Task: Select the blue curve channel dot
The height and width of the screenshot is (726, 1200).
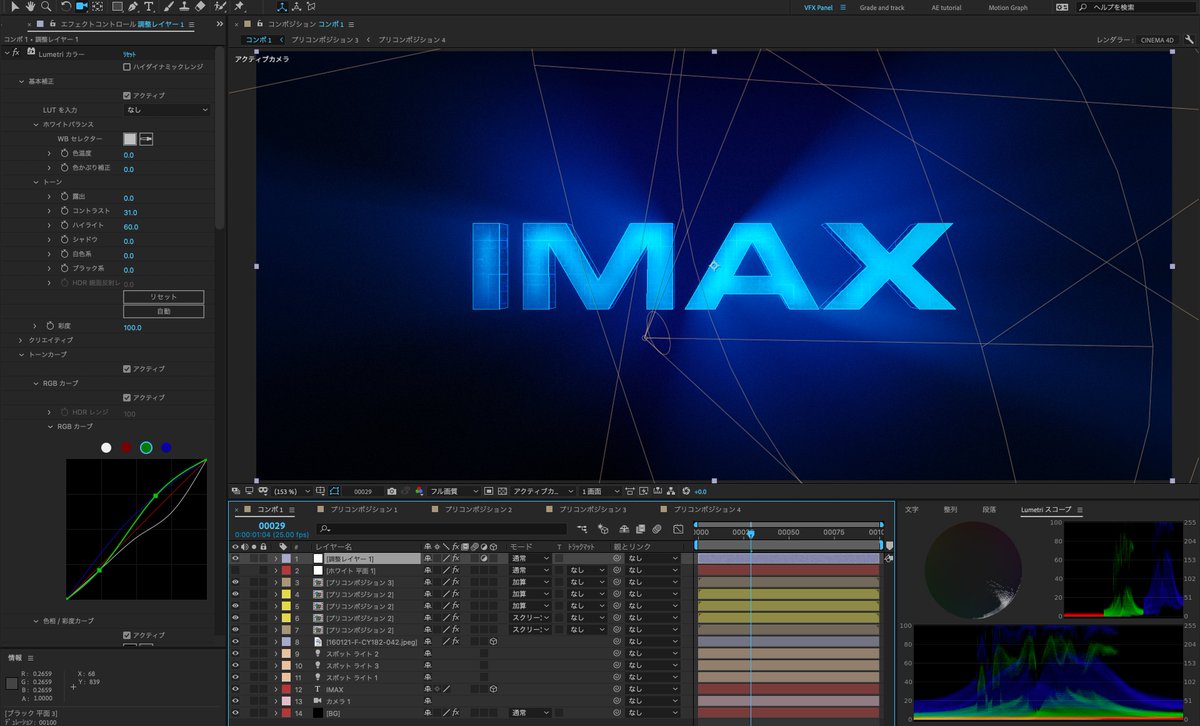Action: (166, 447)
